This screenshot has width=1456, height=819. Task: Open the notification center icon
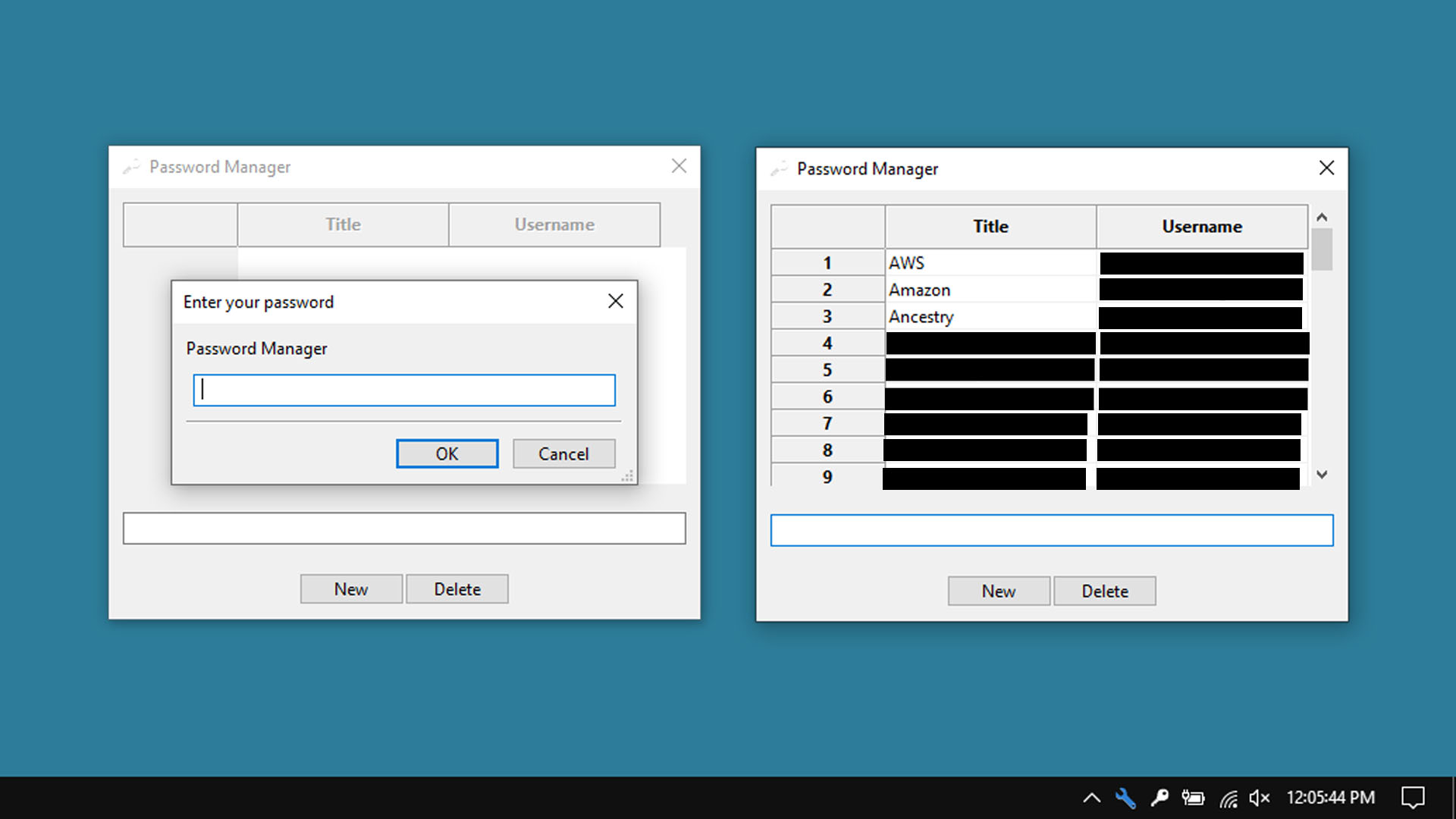(x=1412, y=798)
